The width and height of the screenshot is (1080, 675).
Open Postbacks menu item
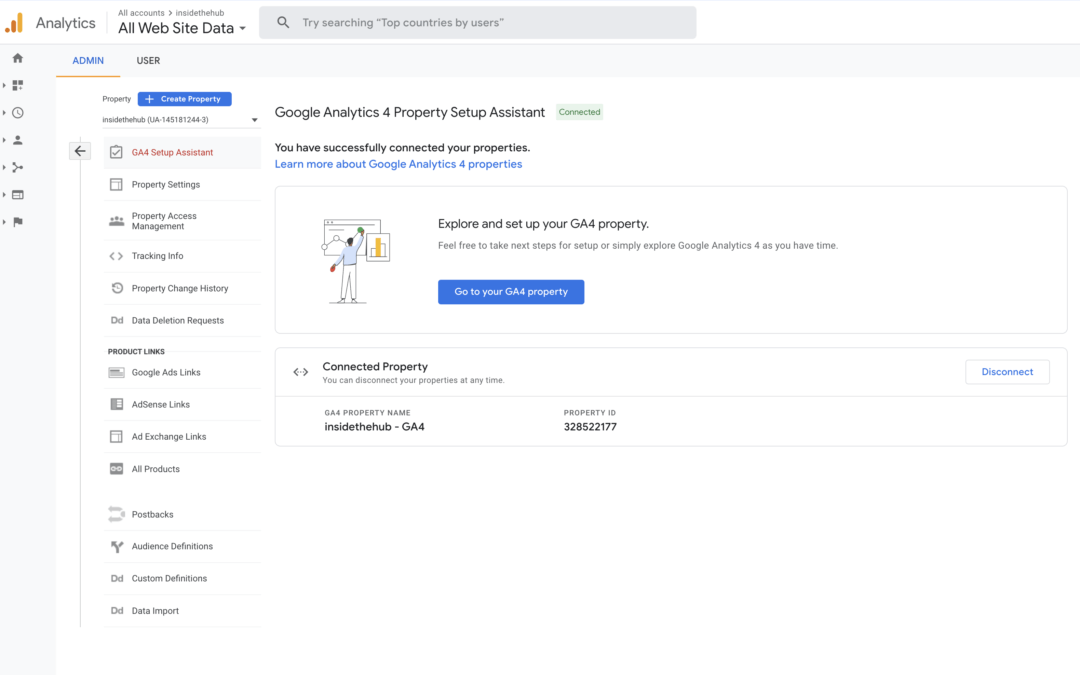click(x=183, y=515)
